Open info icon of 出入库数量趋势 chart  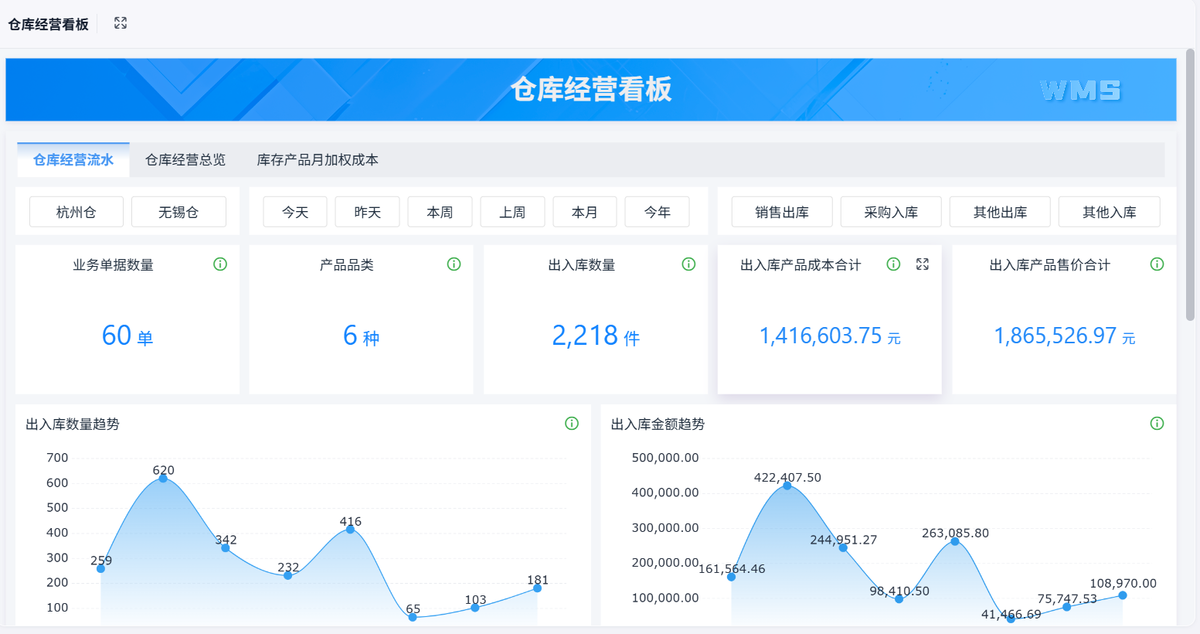tap(572, 423)
